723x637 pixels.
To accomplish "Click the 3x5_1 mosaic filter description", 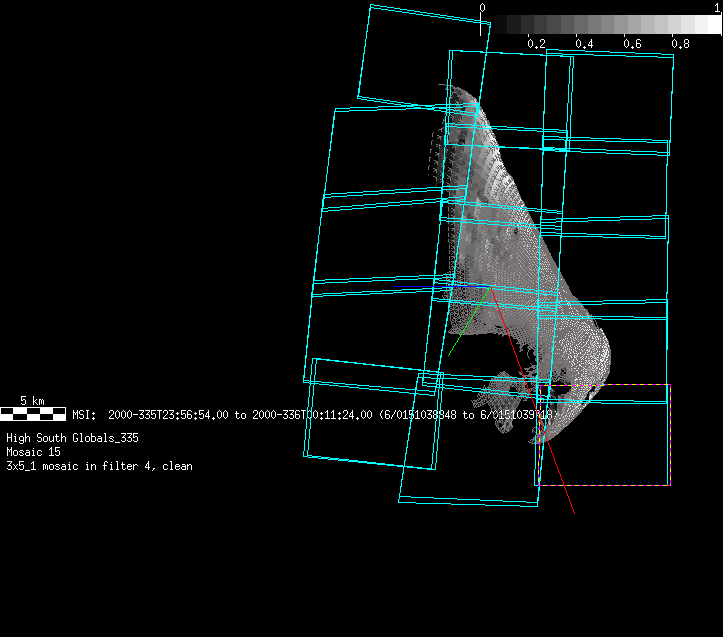I will point(99,466).
